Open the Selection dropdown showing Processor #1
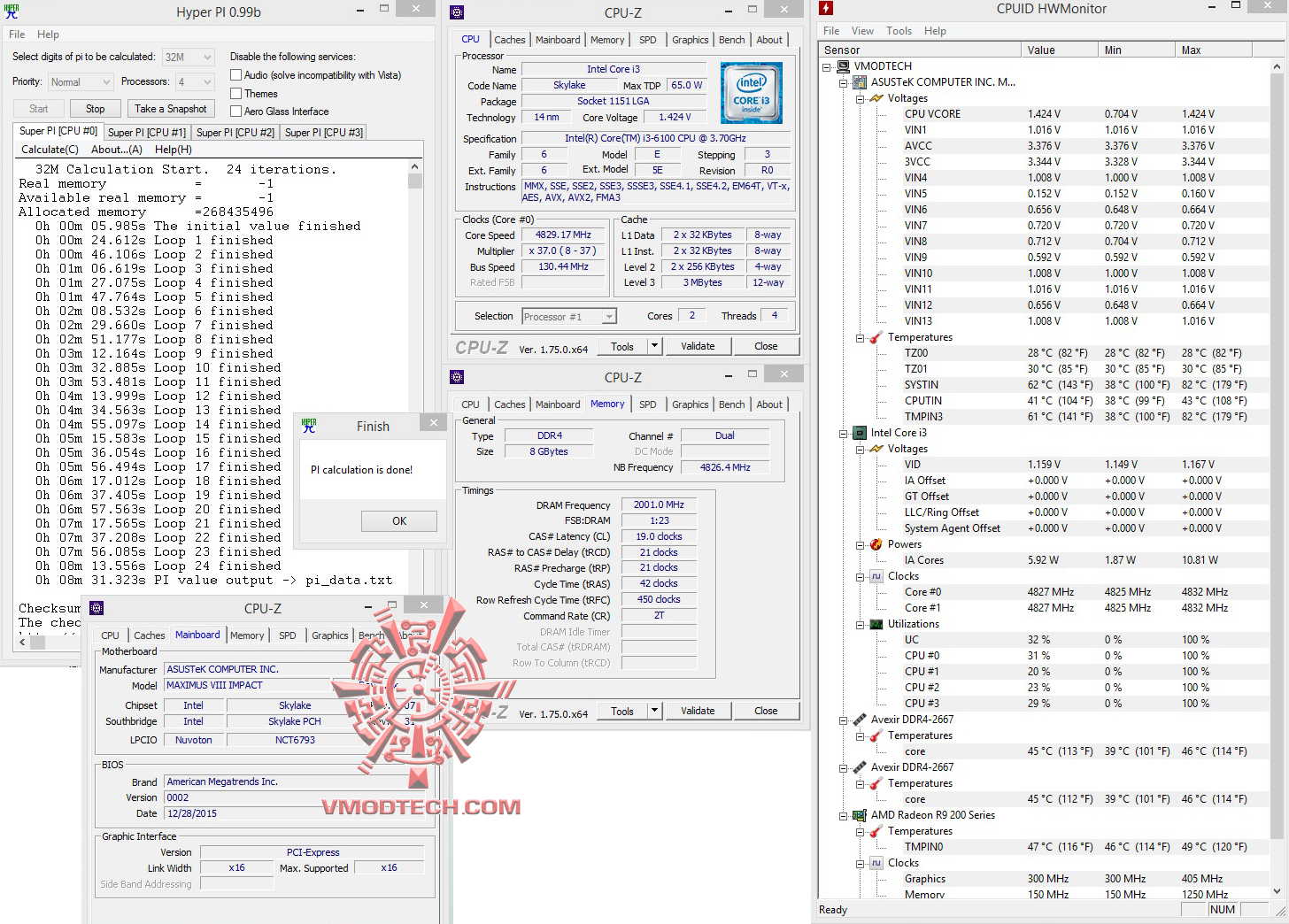 568,316
